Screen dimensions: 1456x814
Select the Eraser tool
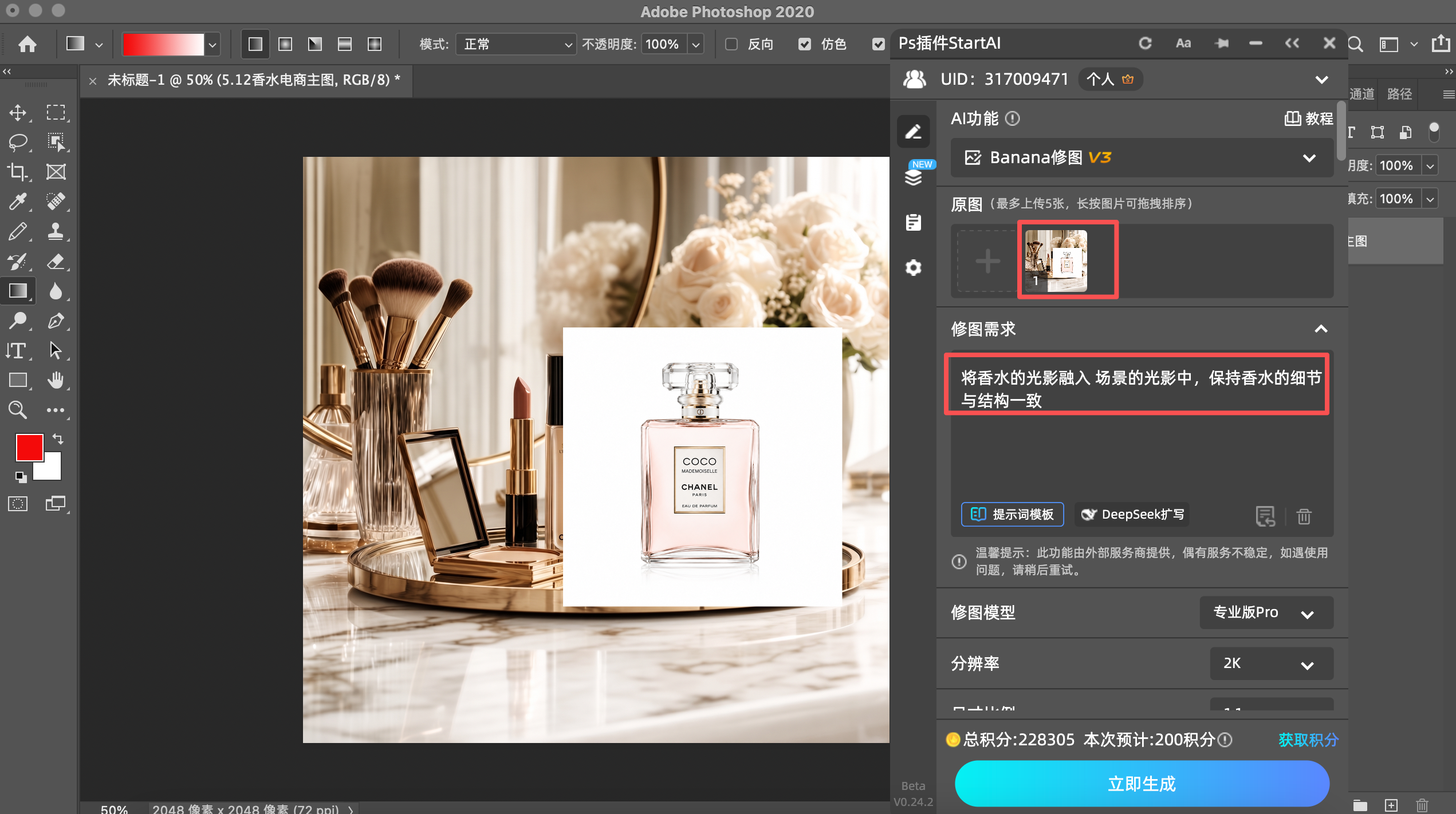pyautogui.click(x=56, y=261)
